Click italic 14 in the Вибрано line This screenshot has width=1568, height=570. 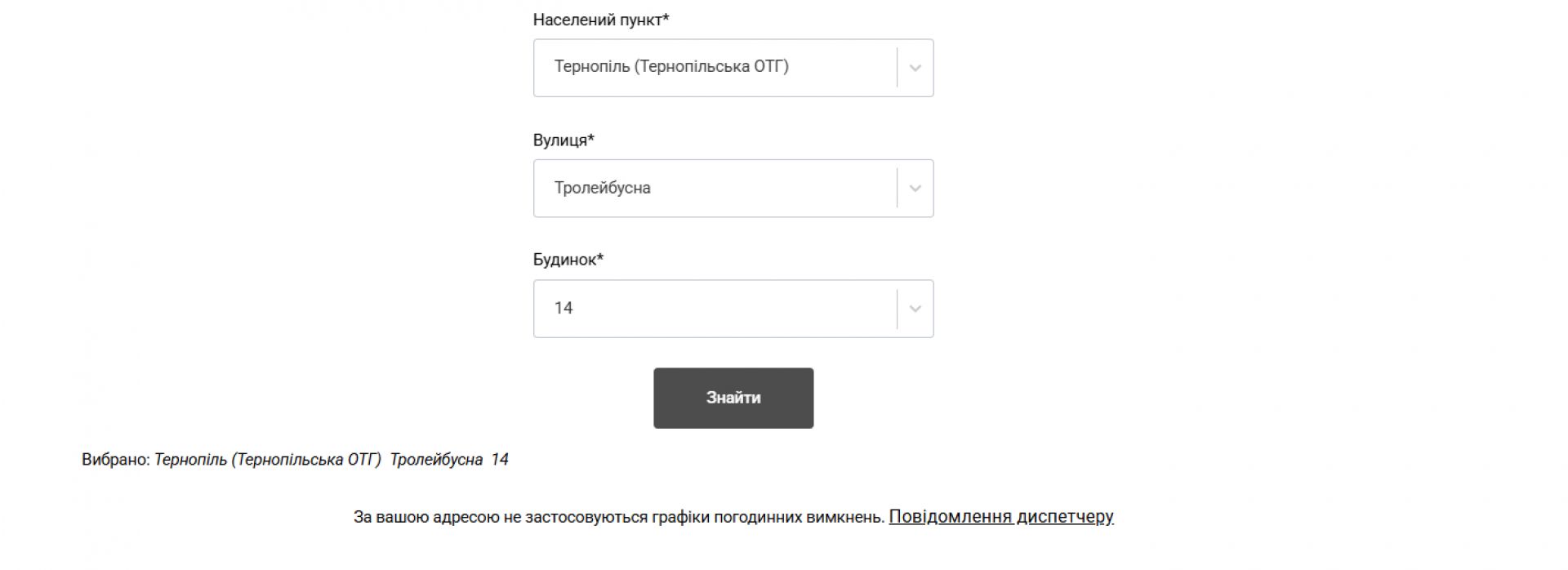click(x=500, y=460)
